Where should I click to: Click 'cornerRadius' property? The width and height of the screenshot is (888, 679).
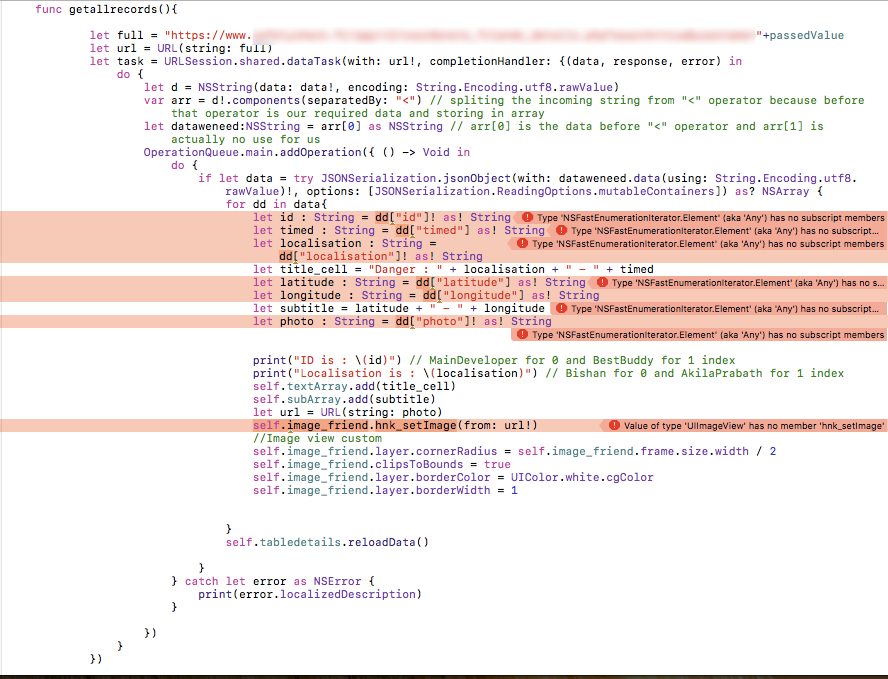coord(456,452)
